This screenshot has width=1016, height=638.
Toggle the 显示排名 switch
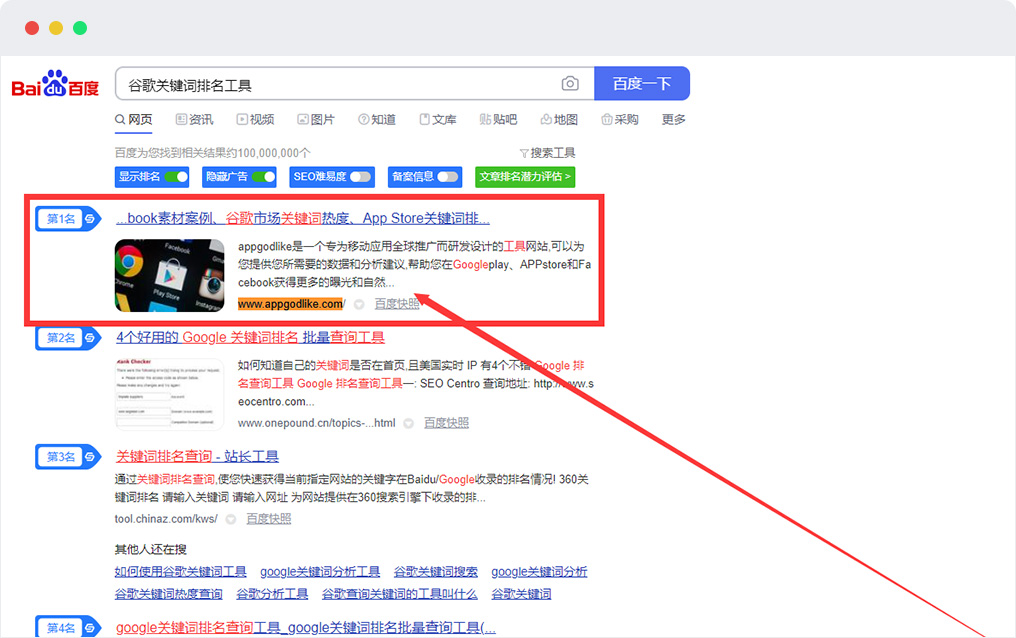coord(176,176)
